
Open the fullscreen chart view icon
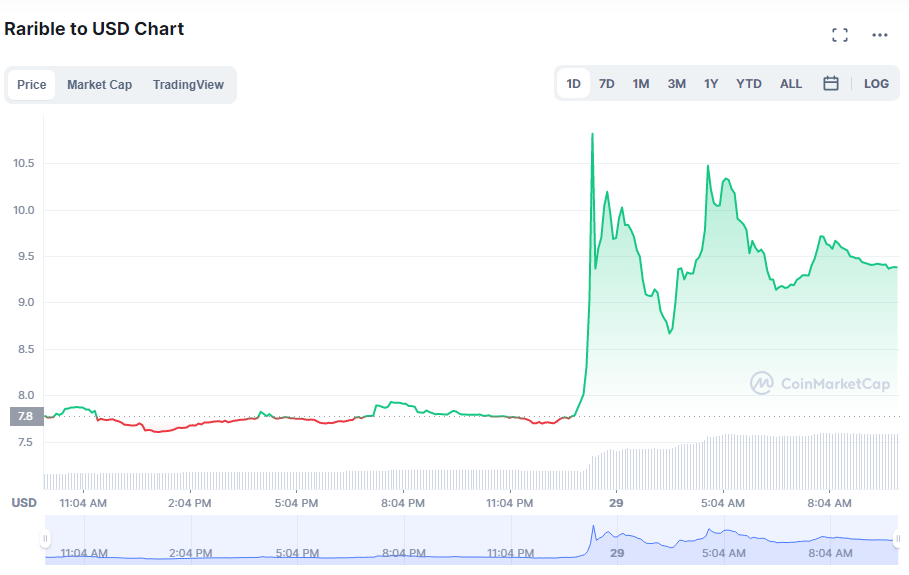click(x=839, y=35)
